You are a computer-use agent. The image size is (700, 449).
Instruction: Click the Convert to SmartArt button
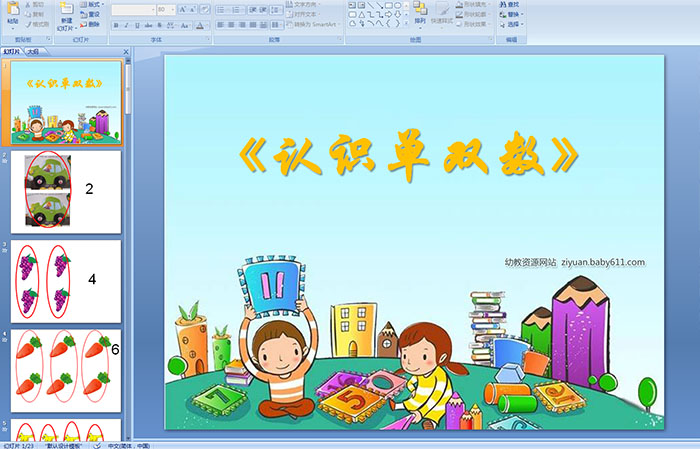[313, 24]
